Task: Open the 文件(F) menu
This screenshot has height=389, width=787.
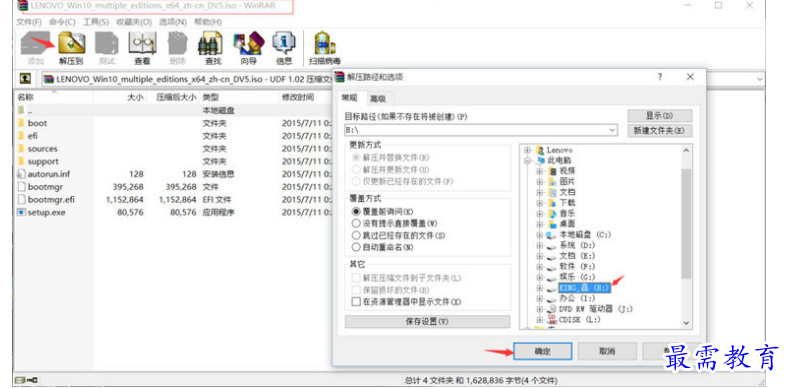Action: click(29, 22)
